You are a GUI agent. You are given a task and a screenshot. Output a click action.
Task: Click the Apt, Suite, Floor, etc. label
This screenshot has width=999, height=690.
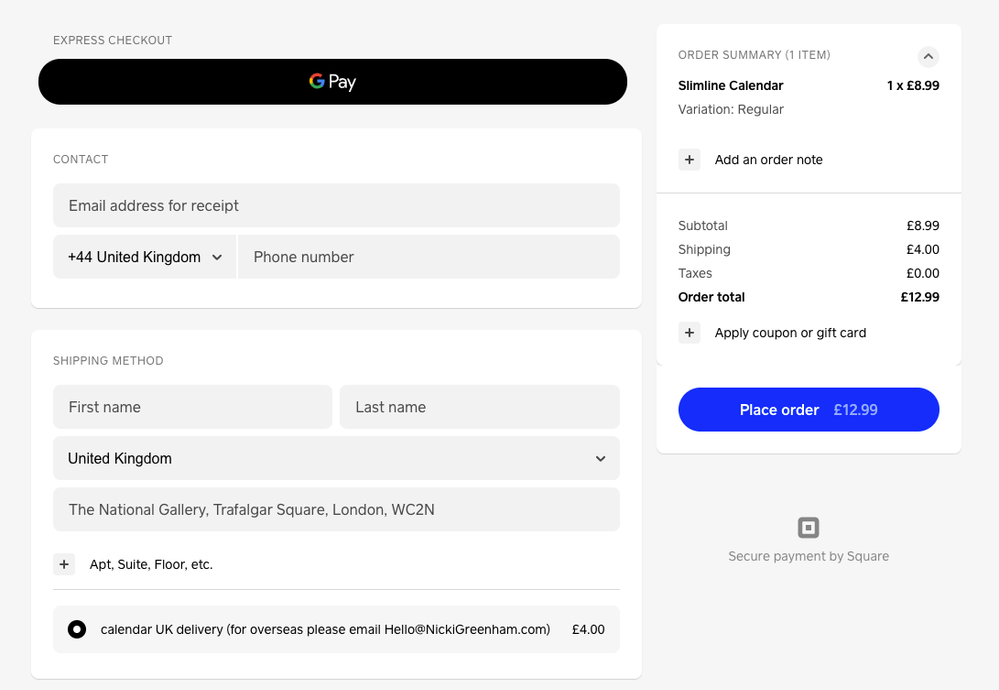coord(151,564)
